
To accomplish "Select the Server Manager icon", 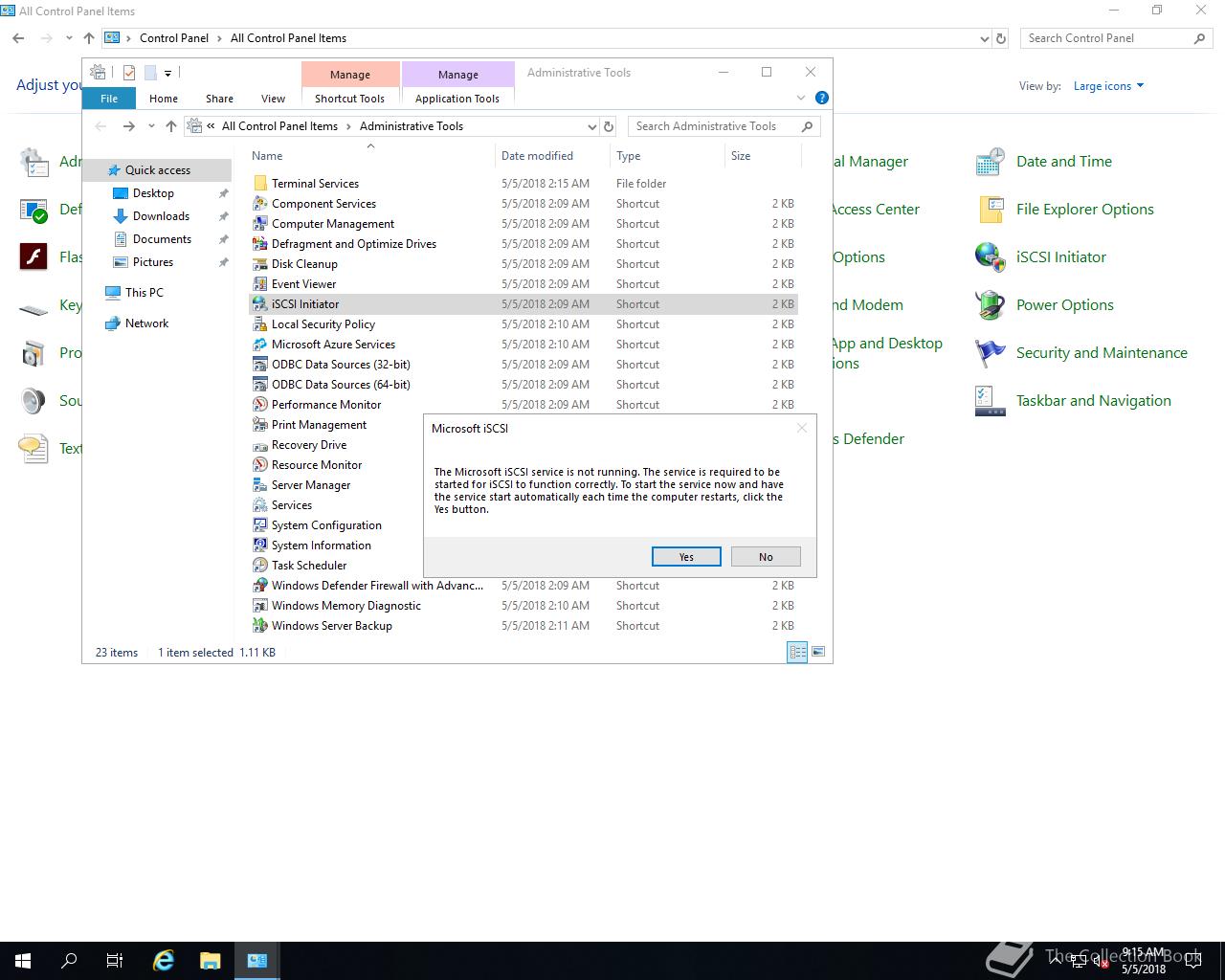I will point(259,485).
